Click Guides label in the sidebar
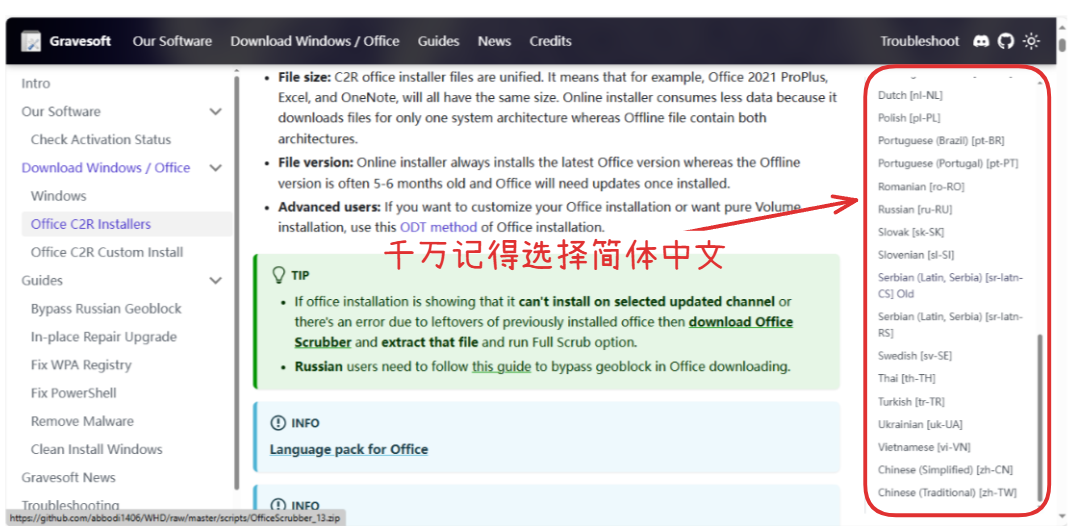Screen dimensions: 1068x526 tap(42, 281)
